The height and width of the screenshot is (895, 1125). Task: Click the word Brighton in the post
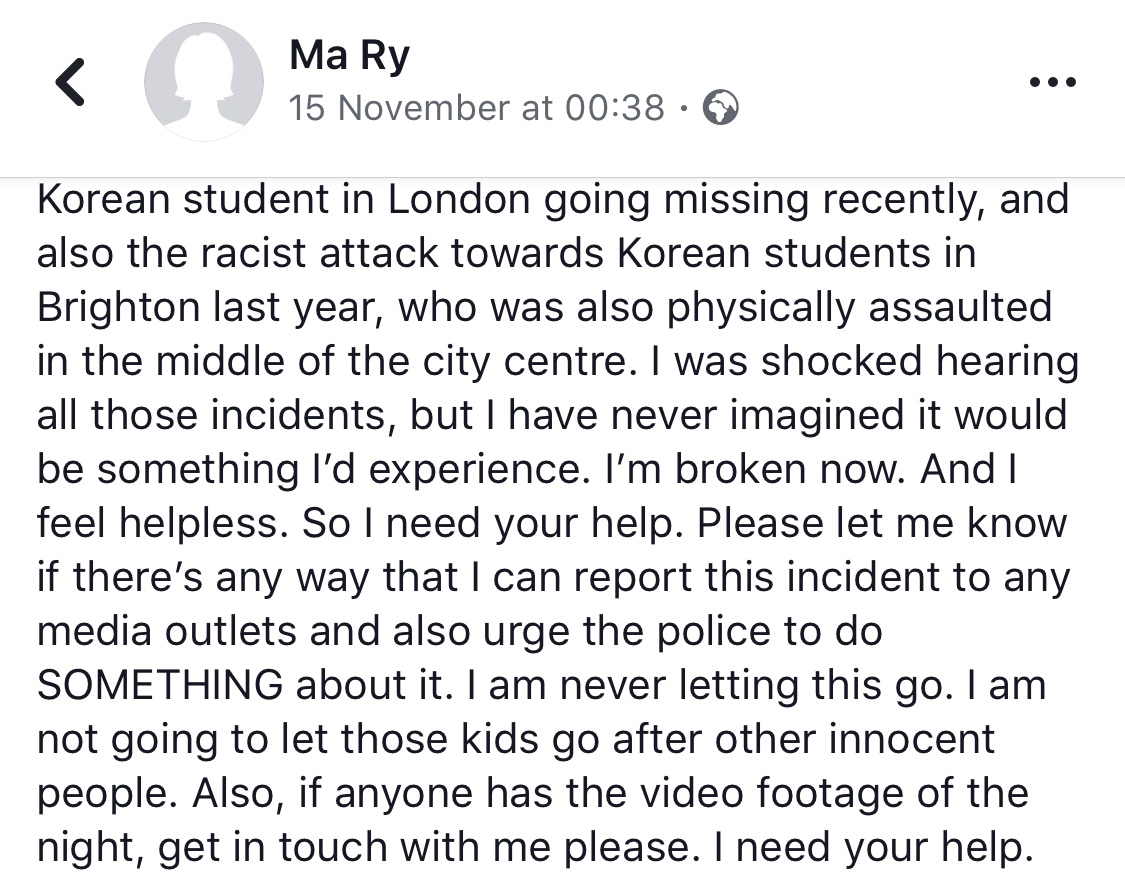[118, 309]
